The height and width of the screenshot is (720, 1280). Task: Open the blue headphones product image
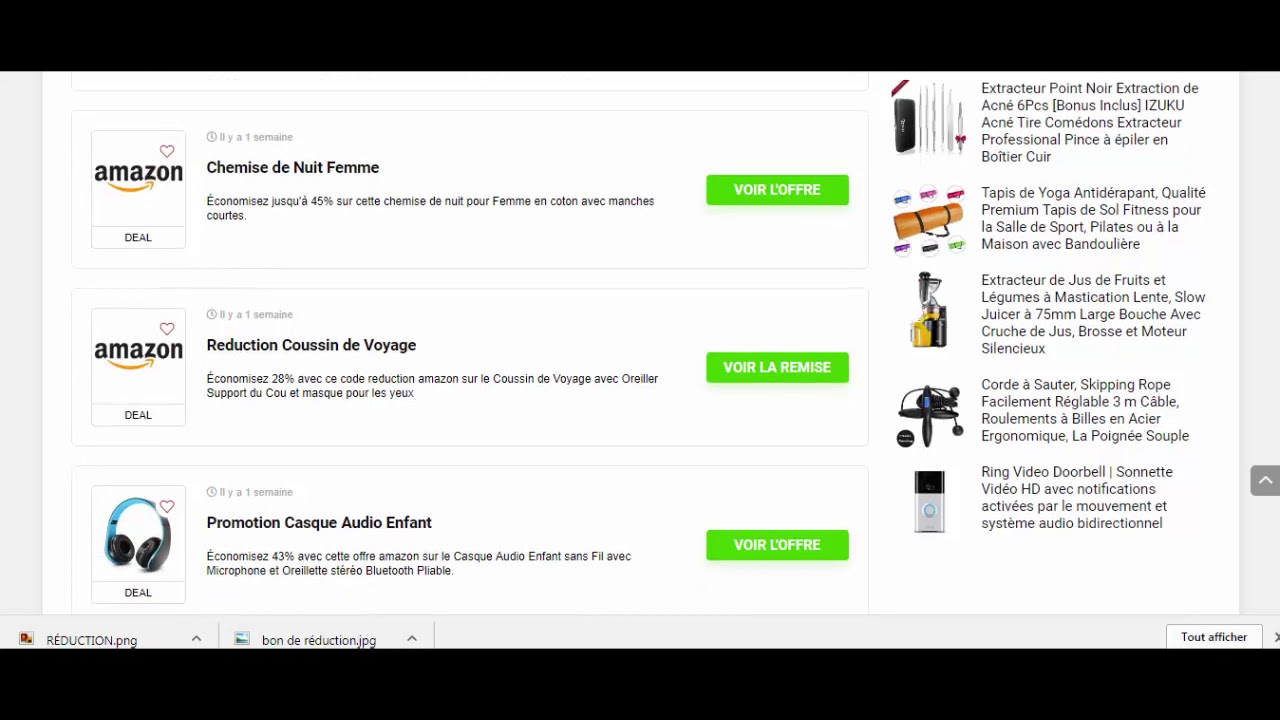pyautogui.click(x=138, y=534)
